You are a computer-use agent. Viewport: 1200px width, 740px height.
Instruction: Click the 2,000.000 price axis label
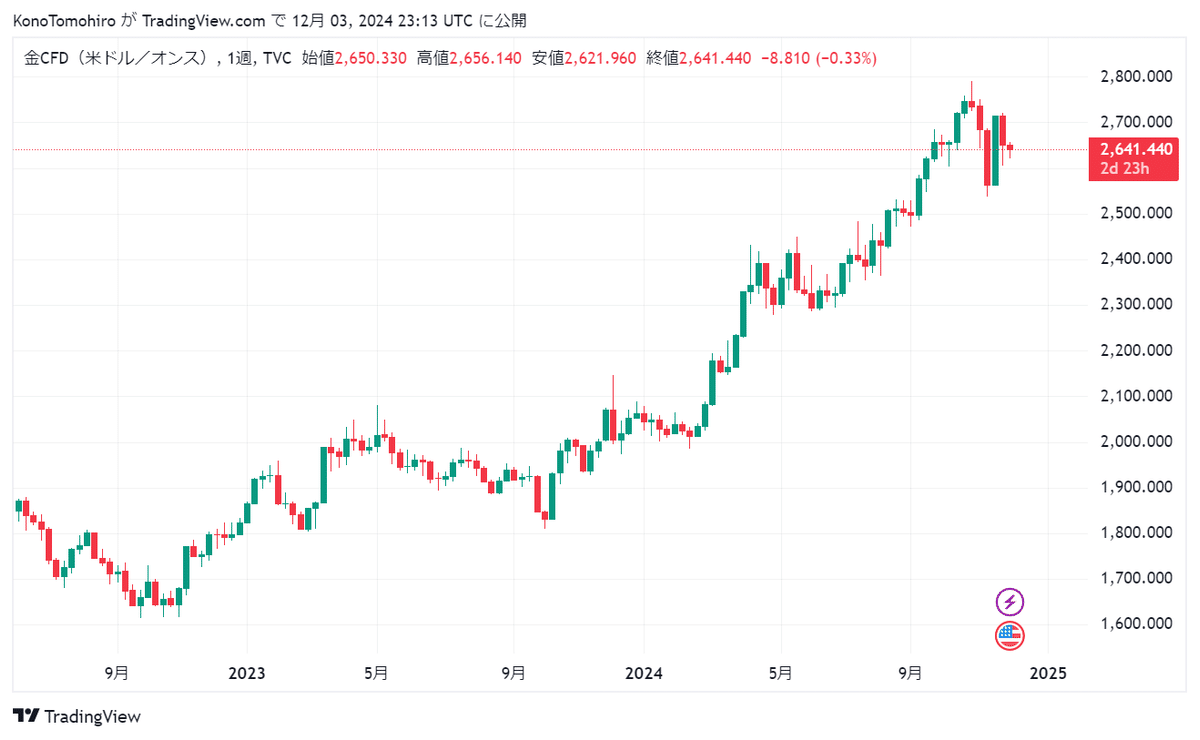pos(1135,441)
